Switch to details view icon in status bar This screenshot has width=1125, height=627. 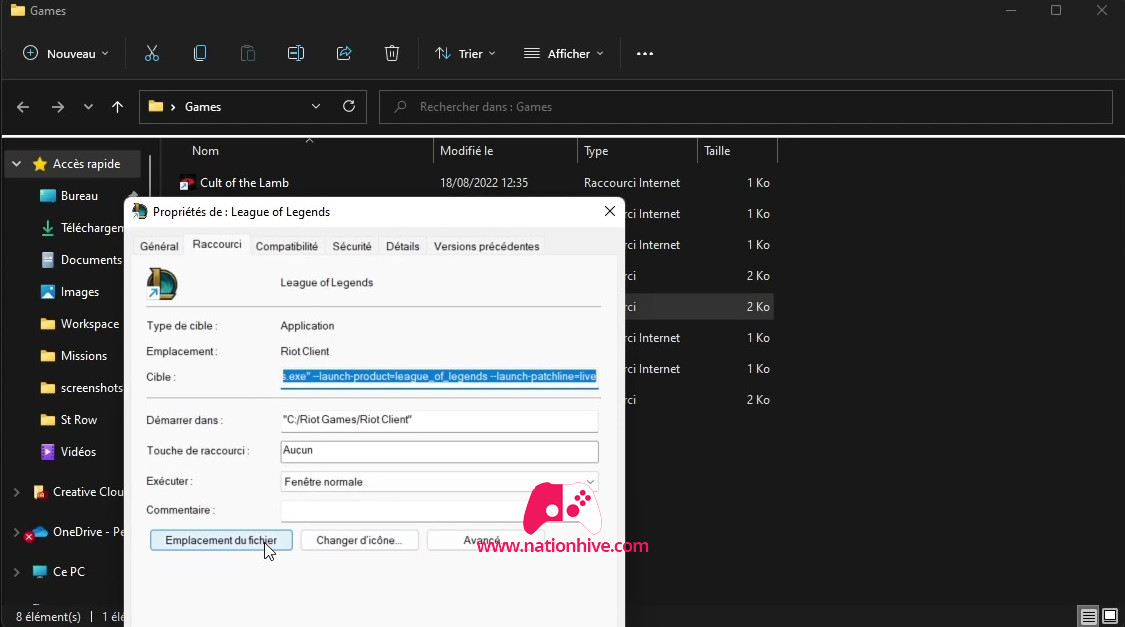pos(1088,616)
